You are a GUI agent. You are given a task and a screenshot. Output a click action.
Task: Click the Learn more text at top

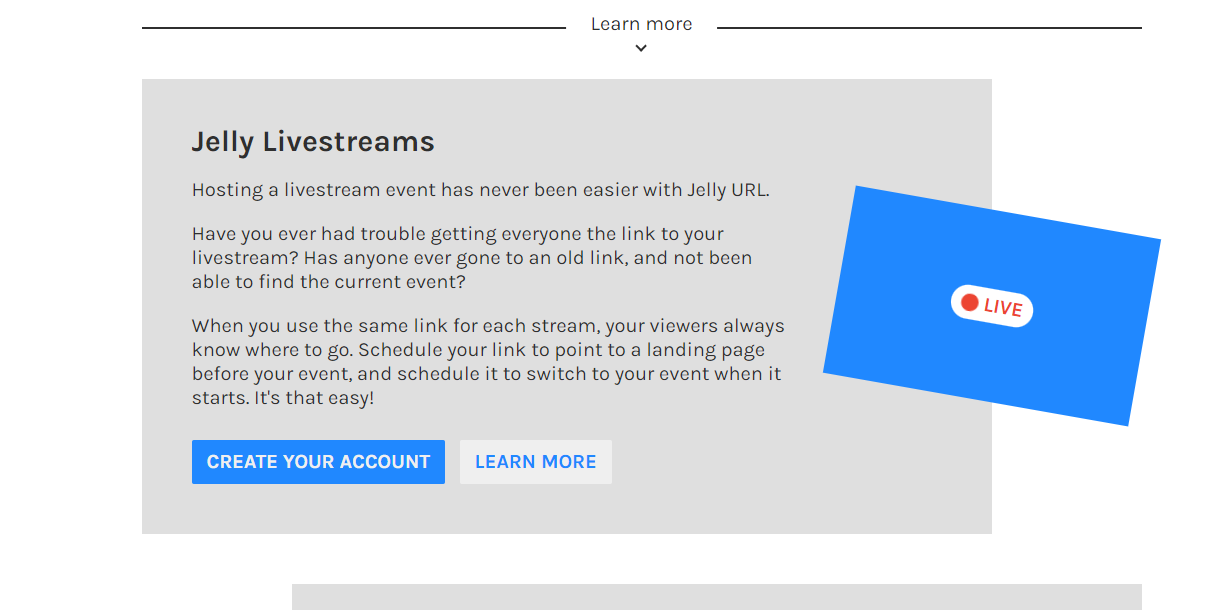(x=641, y=24)
